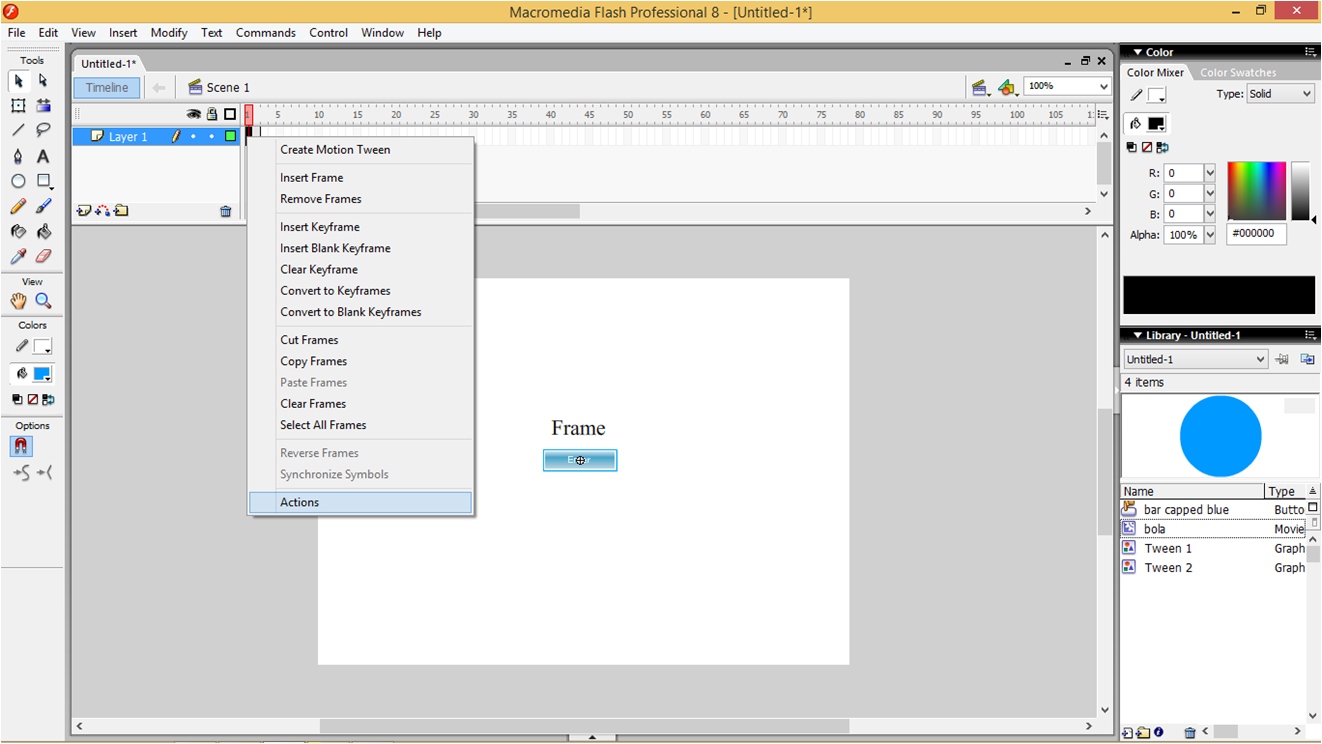Click the fill color swatch in Tools
The image size is (1322, 744).
coord(42,374)
